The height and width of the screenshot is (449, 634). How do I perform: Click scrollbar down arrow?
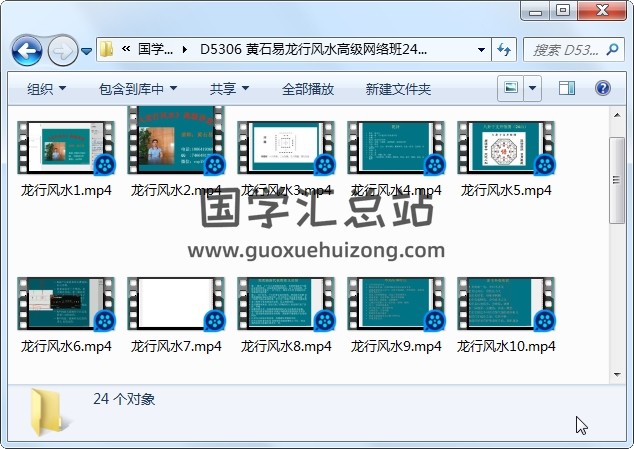(x=617, y=375)
